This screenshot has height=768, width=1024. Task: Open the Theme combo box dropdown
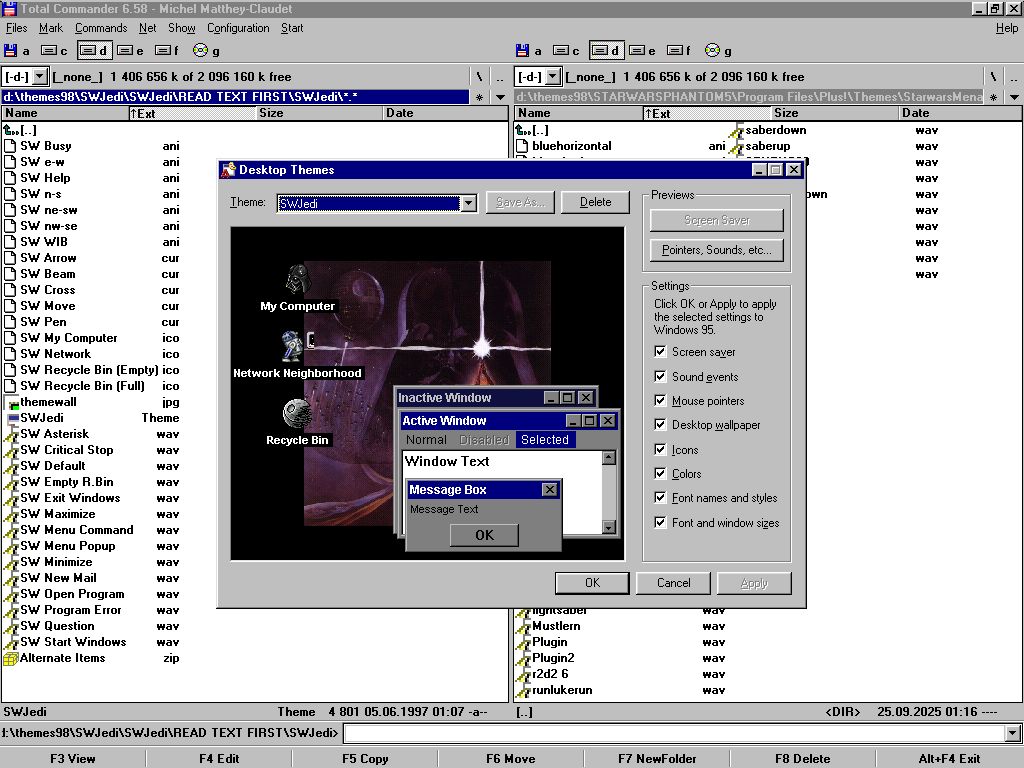468,203
